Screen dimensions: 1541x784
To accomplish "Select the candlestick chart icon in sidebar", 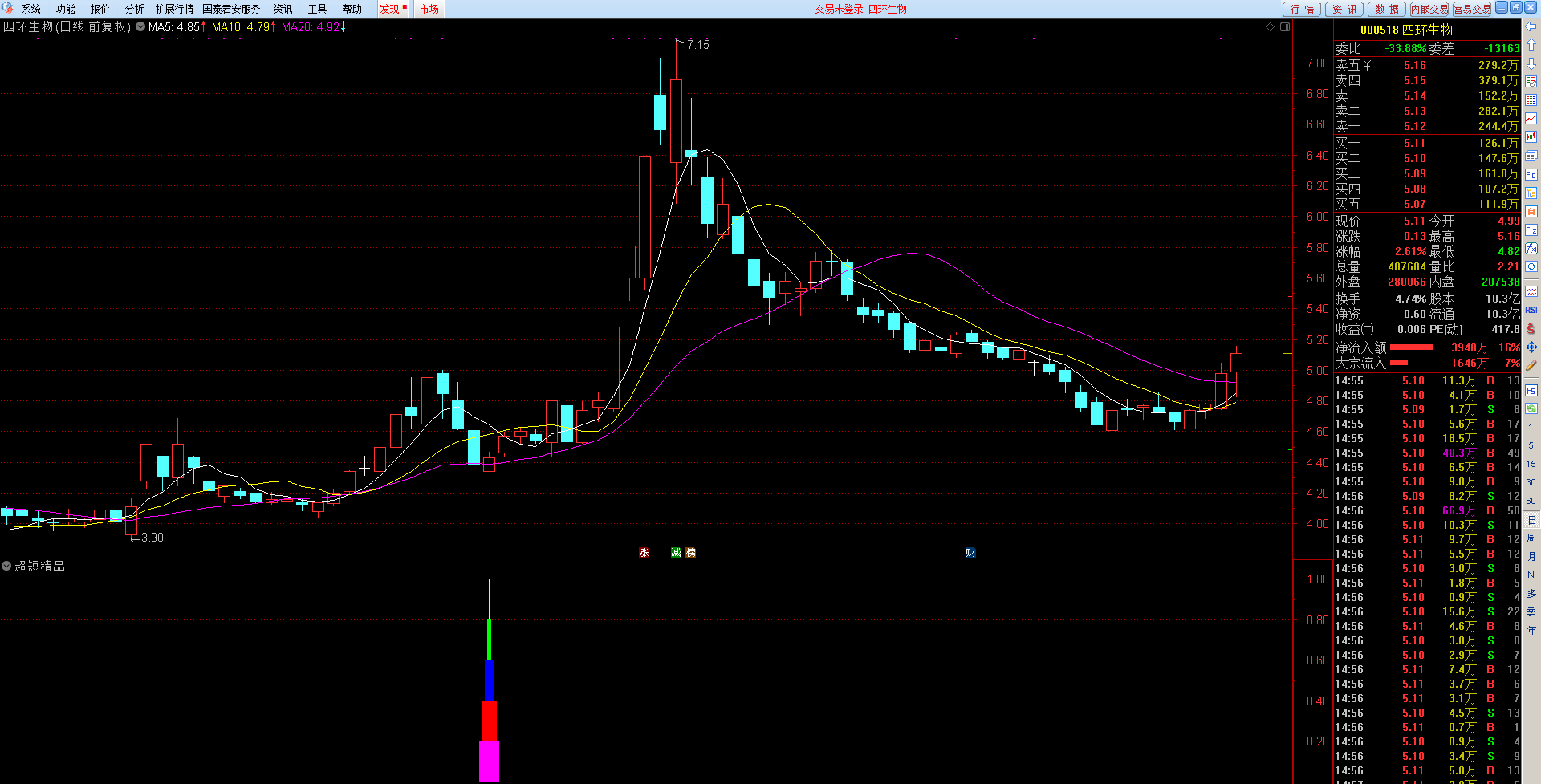I will click(1531, 137).
